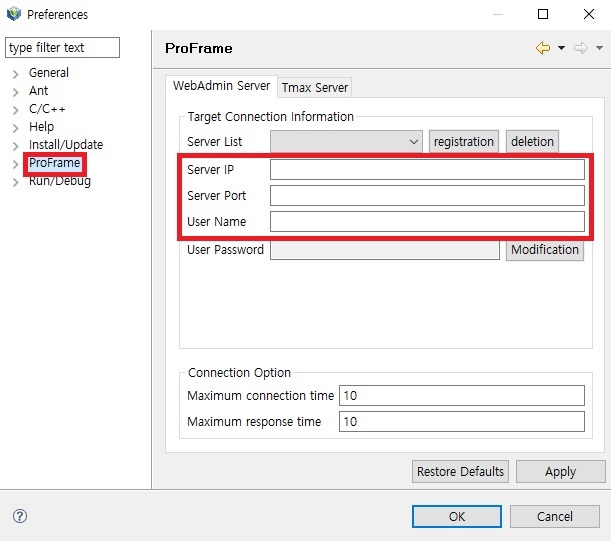Image resolution: width=611 pixels, height=541 pixels.
Task: Select the WebAdmin Server tab
Action: [222, 87]
